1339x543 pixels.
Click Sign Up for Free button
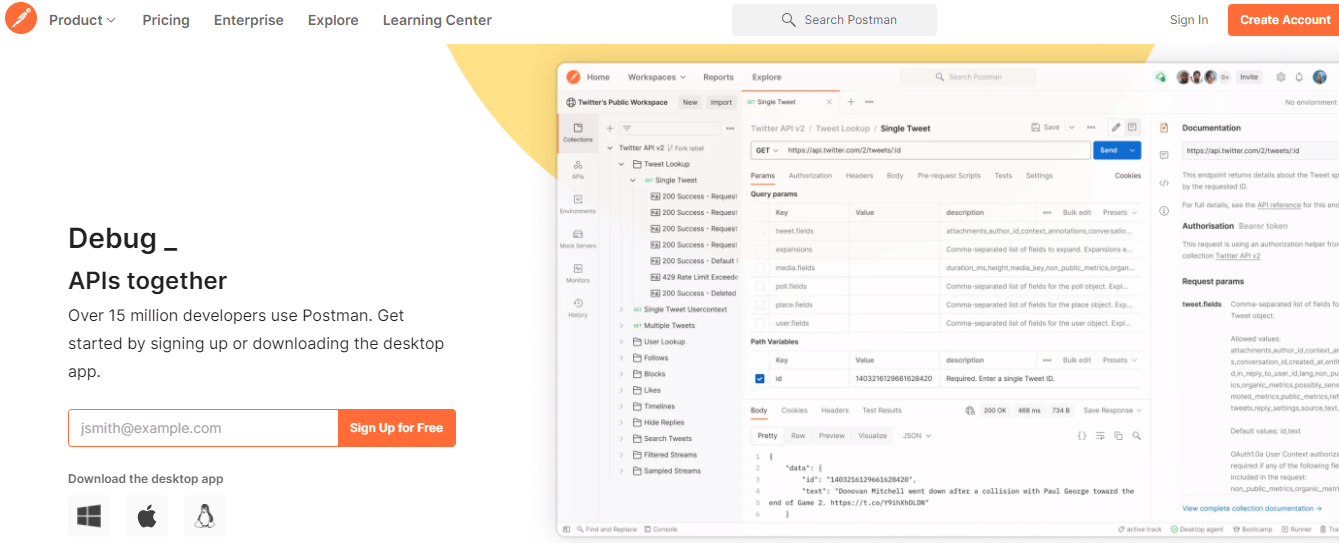397,428
